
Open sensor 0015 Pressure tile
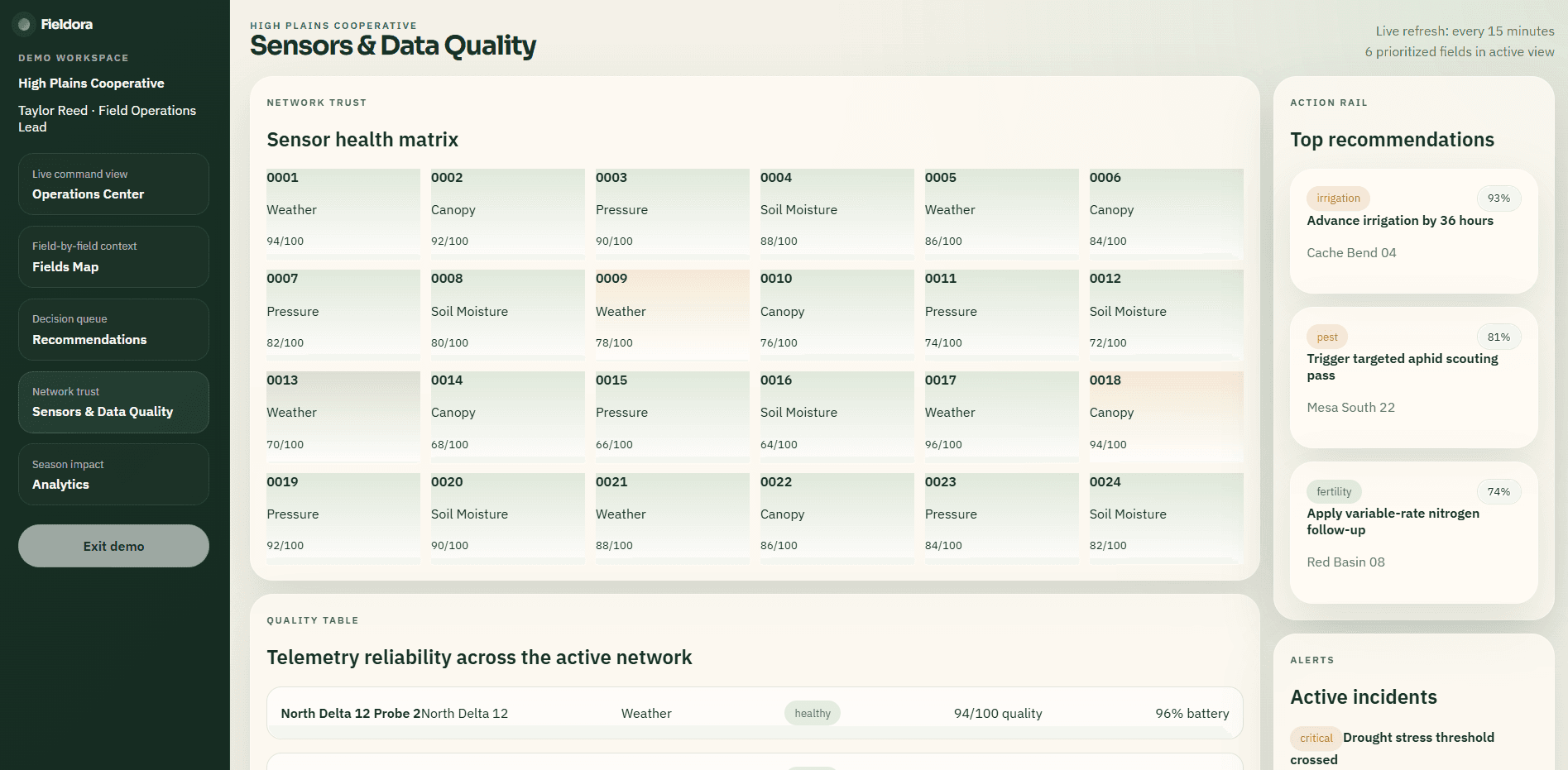tap(673, 417)
